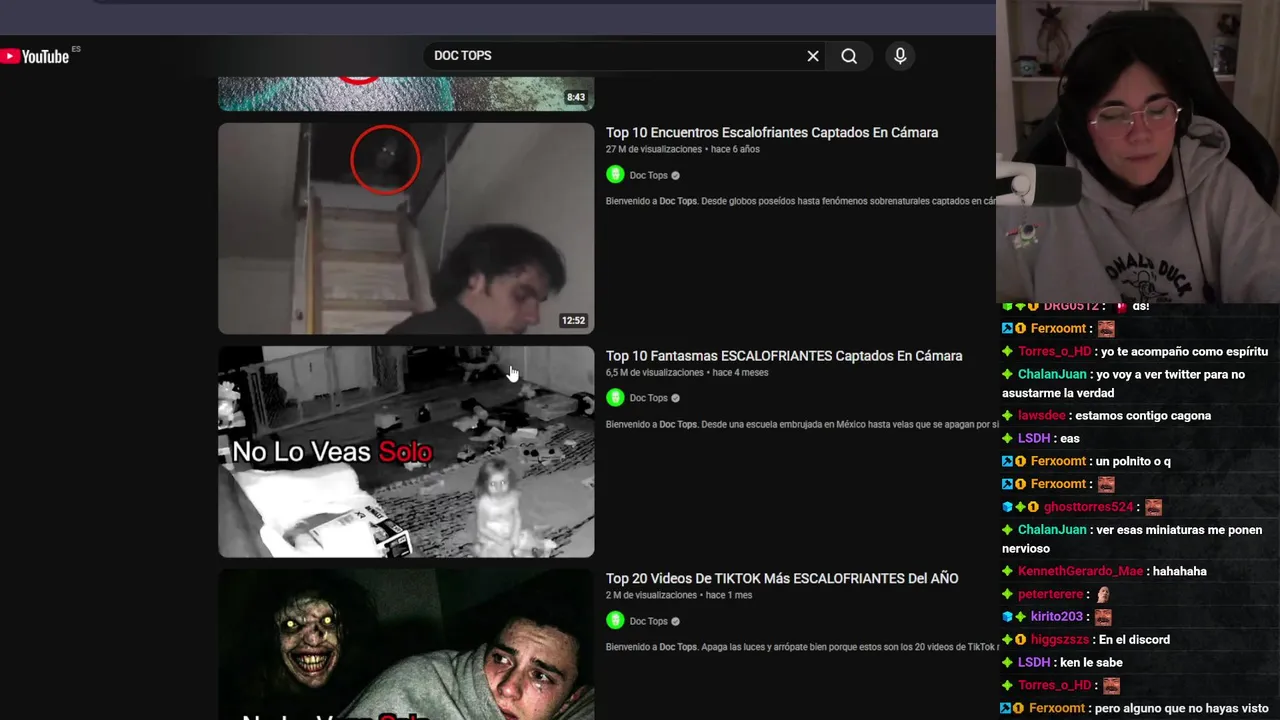Click the 'hahahaha' chat message
Image resolution: width=1280 pixels, height=720 pixels.
[1180, 571]
